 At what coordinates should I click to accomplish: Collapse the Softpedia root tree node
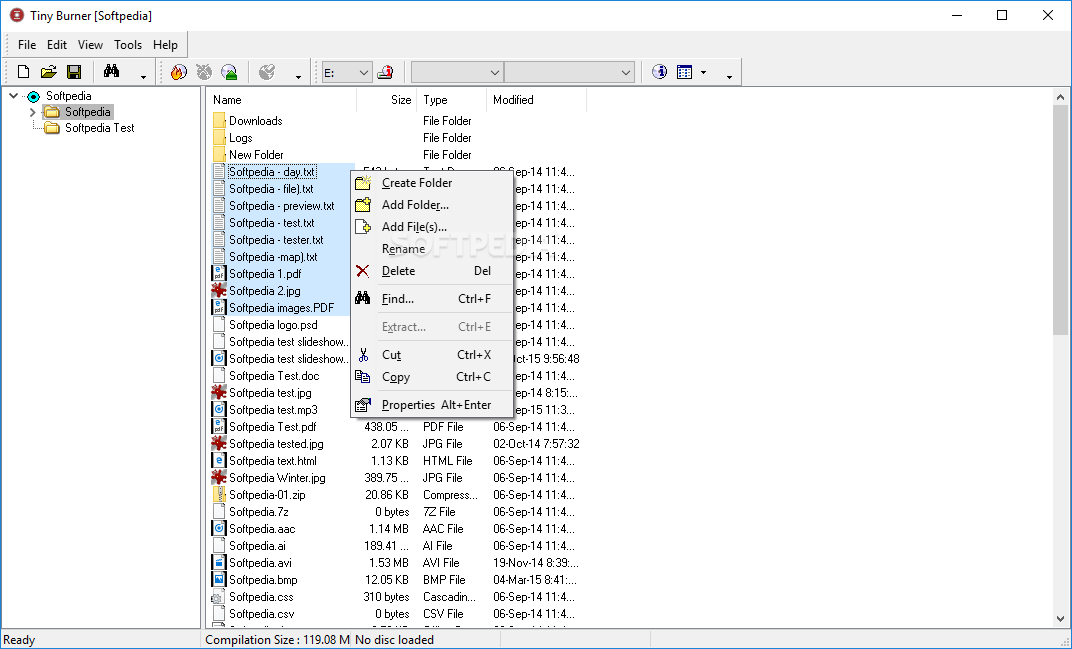[x=13, y=96]
